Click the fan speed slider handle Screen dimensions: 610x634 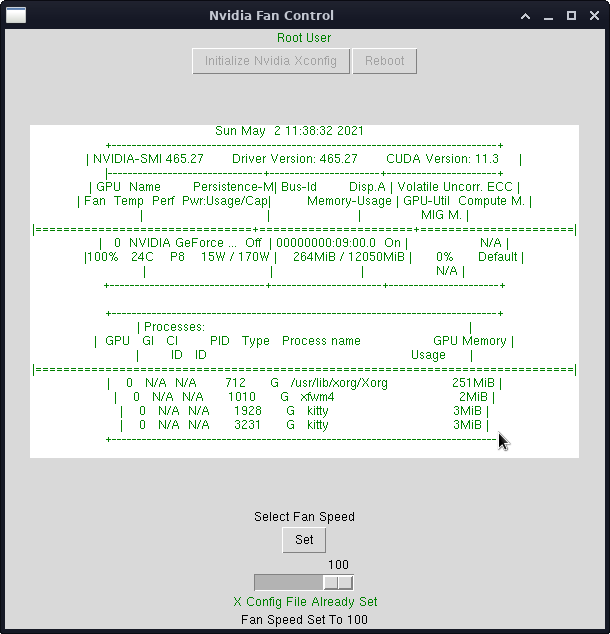click(x=338, y=583)
